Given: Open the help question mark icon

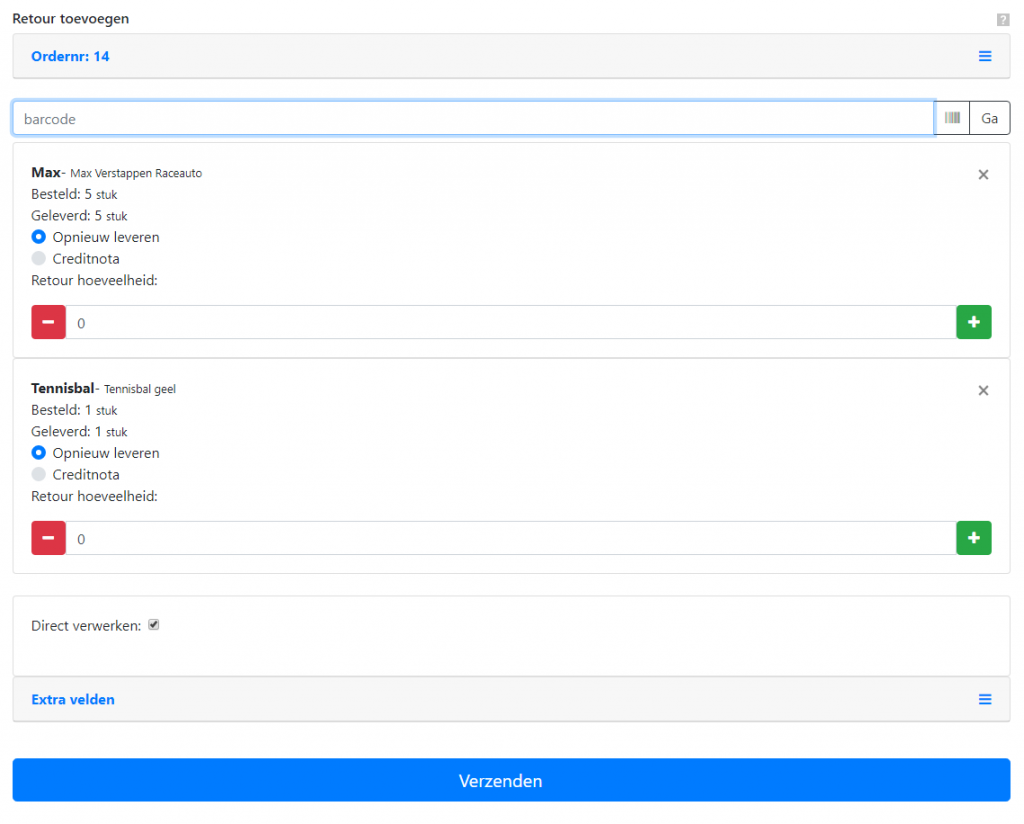Looking at the screenshot, I should pyautogui.click(x=1002, y=20).
